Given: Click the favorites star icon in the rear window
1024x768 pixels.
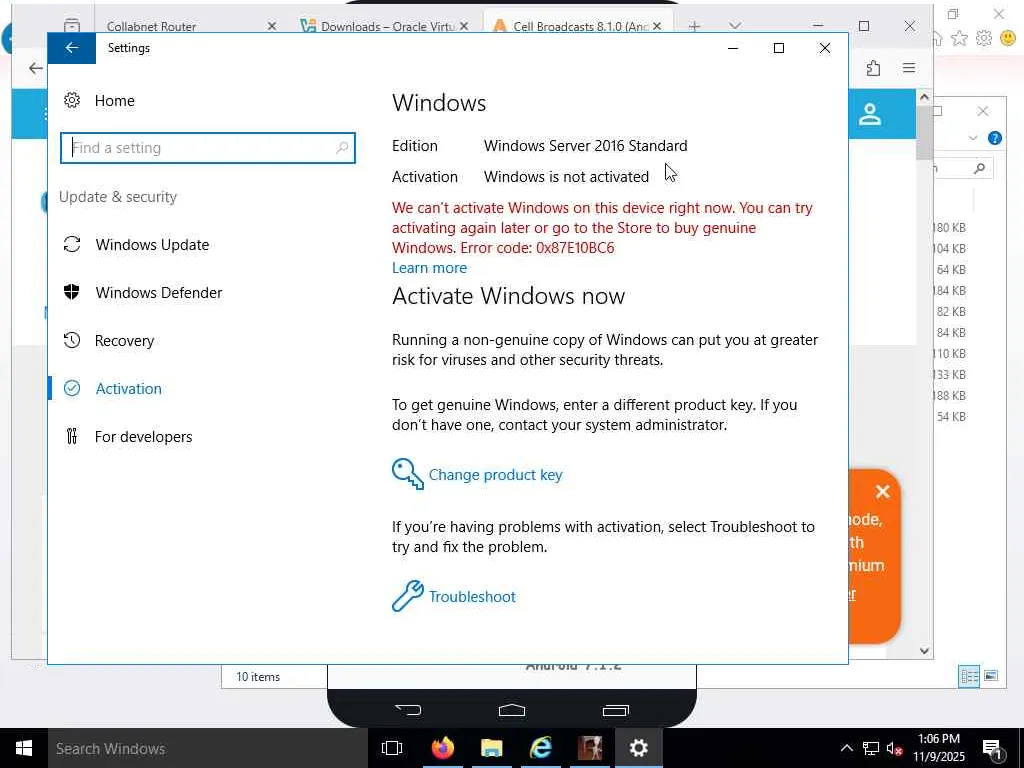Looking at the screenshot, I should pos(959,39).
